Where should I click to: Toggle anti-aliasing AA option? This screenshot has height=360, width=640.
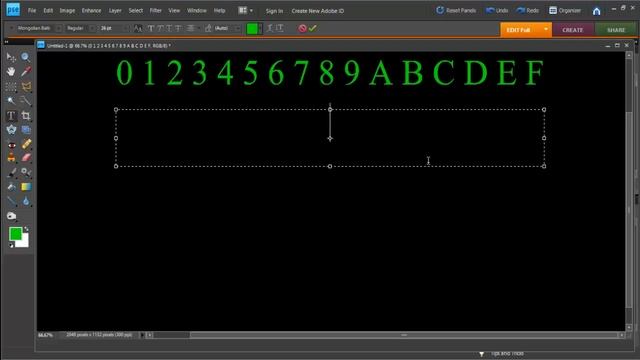click(x=138, y=28)
